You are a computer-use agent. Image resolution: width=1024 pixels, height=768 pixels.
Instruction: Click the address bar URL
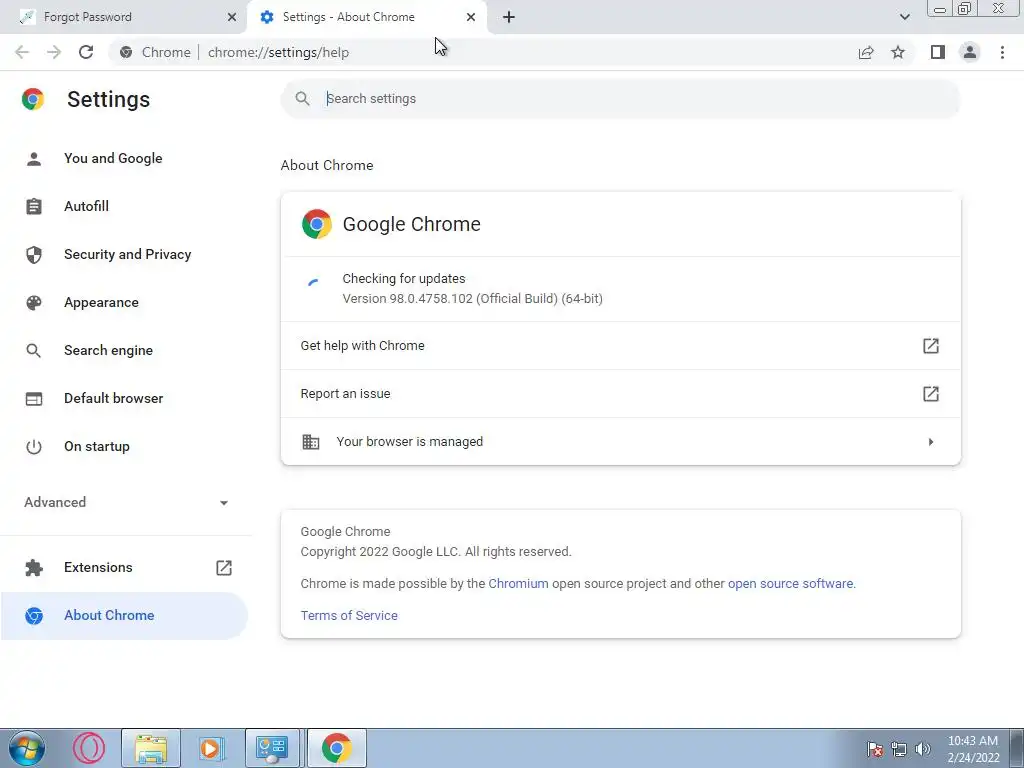tap(278, 52)
